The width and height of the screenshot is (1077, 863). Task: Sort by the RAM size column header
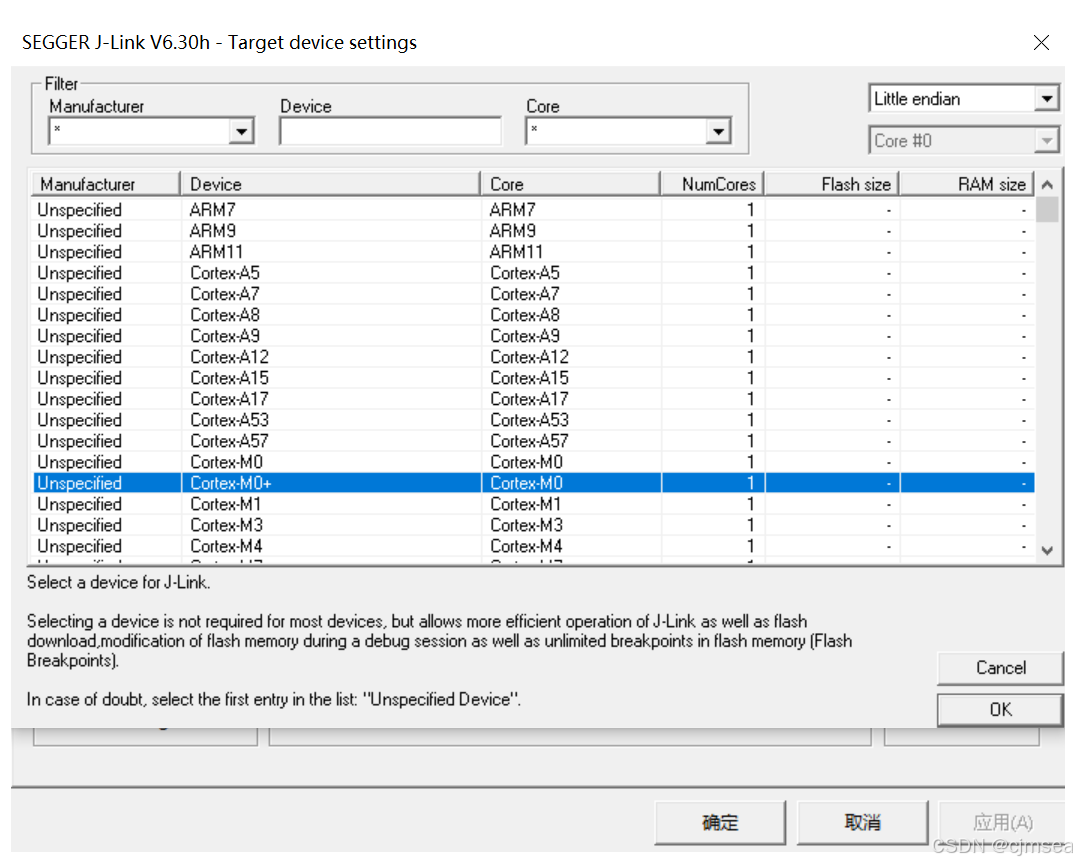967,184
